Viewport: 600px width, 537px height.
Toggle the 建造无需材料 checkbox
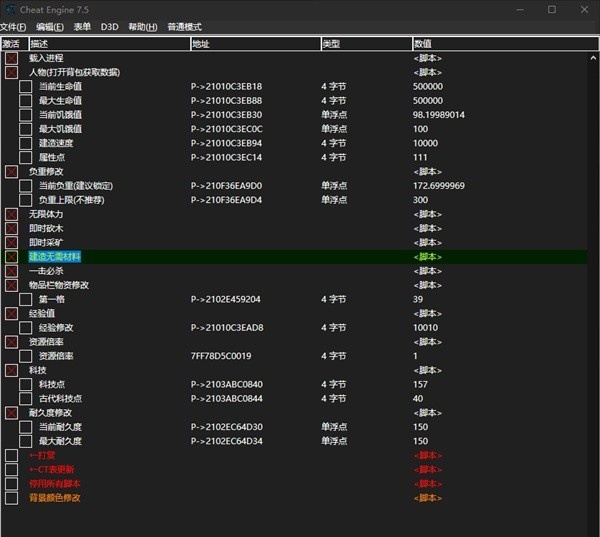pos(11,256)
